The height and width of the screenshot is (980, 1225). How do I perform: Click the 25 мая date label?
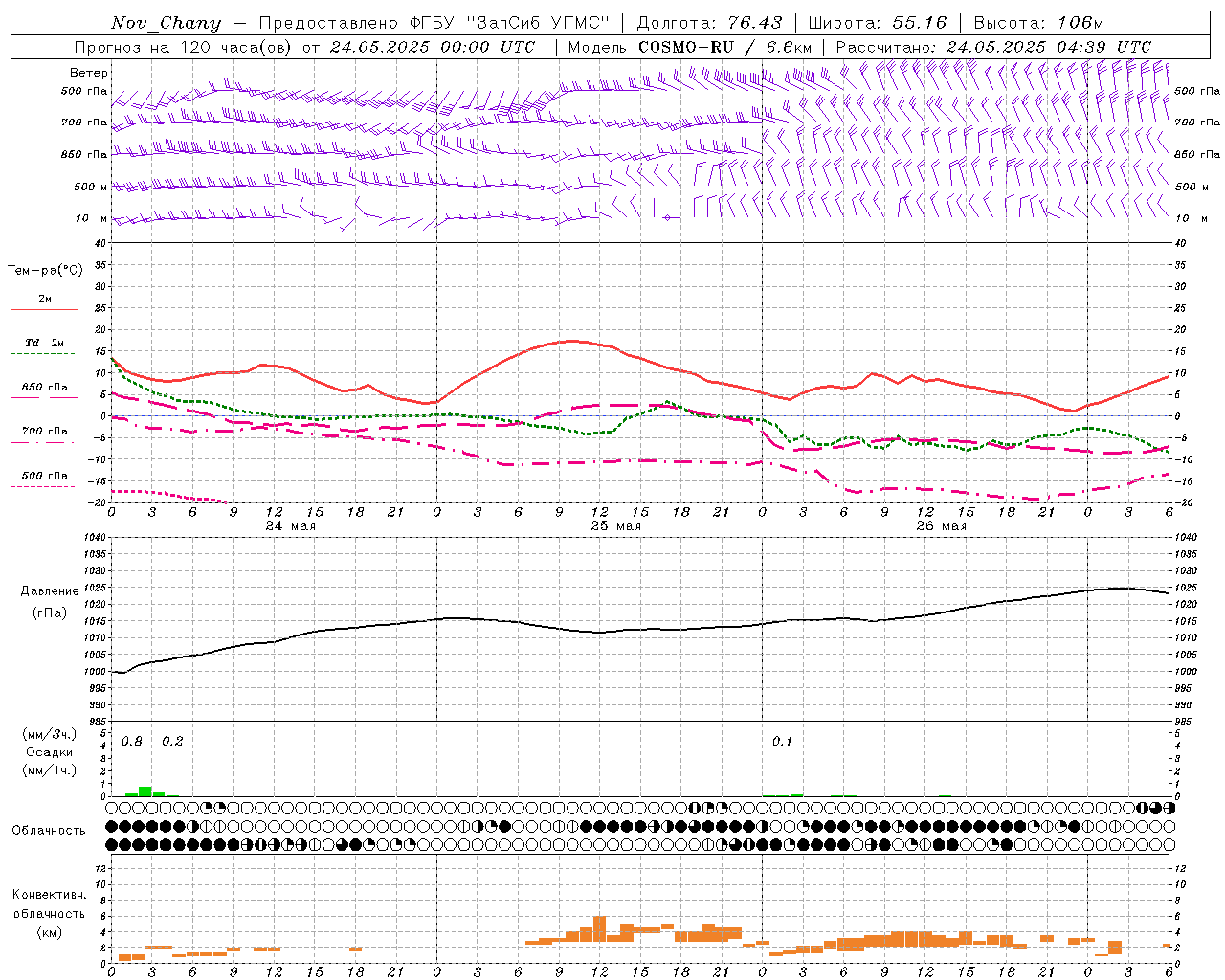[615, 526]
